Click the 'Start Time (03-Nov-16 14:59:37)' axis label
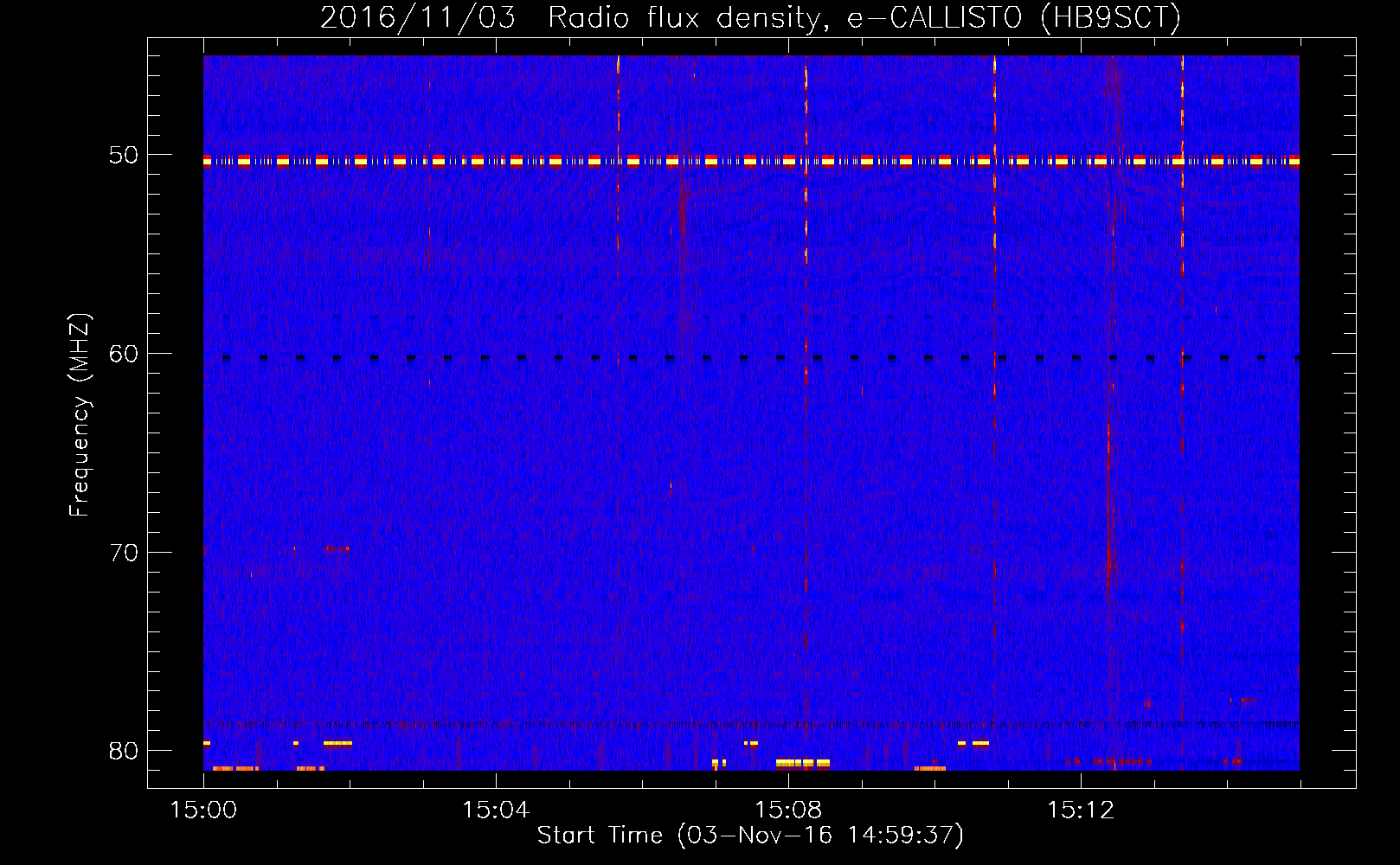This screenshot has height=865, width=1400. click(750, 836)
